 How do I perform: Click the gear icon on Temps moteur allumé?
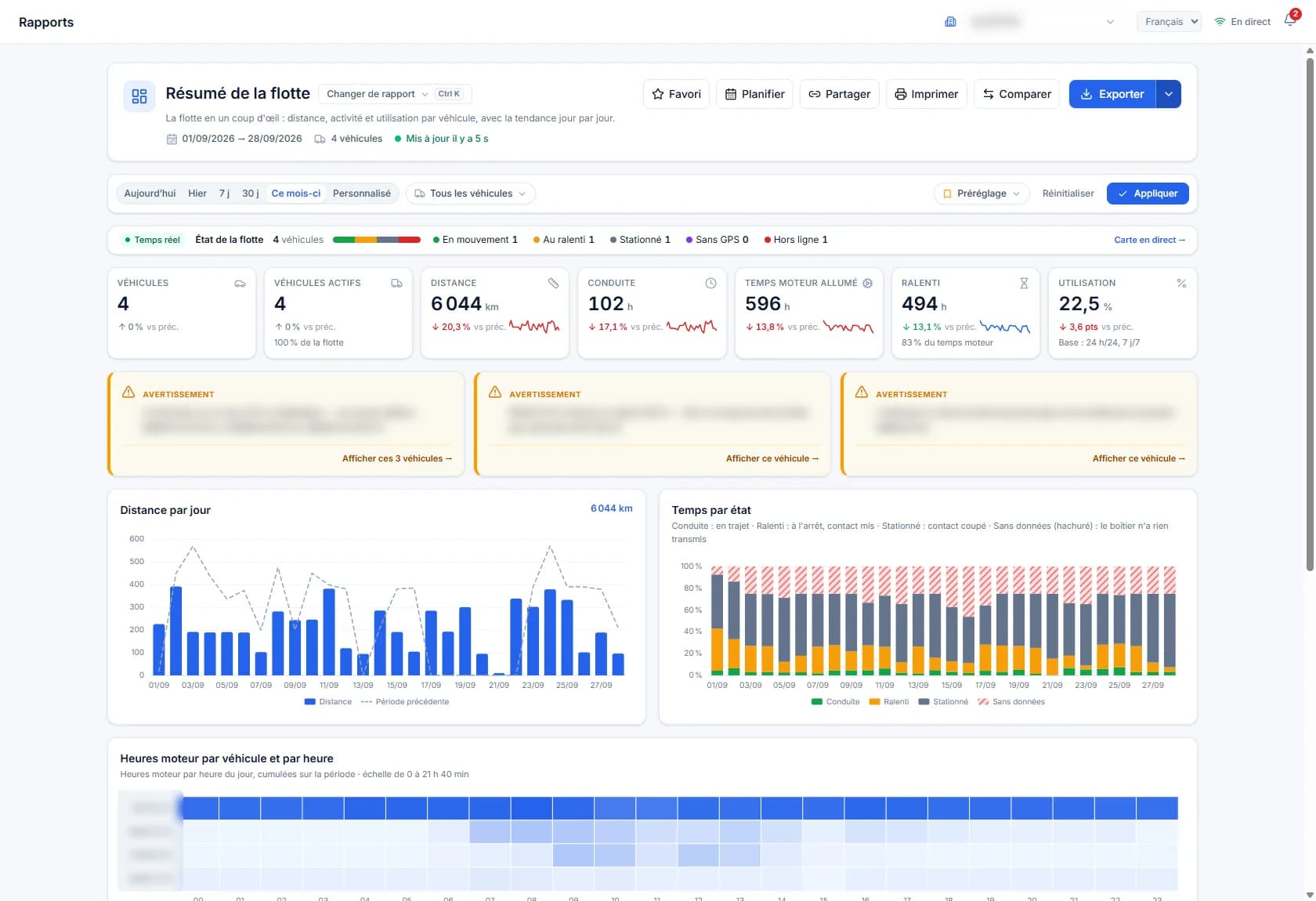click(x=867, y=283)
